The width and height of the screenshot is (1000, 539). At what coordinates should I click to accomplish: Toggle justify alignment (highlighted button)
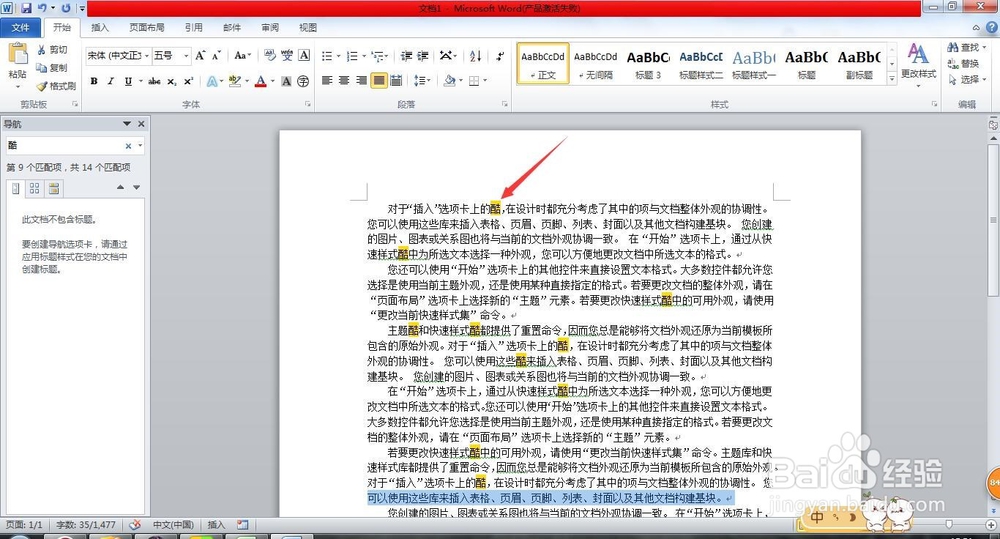[x=379, y=80]
